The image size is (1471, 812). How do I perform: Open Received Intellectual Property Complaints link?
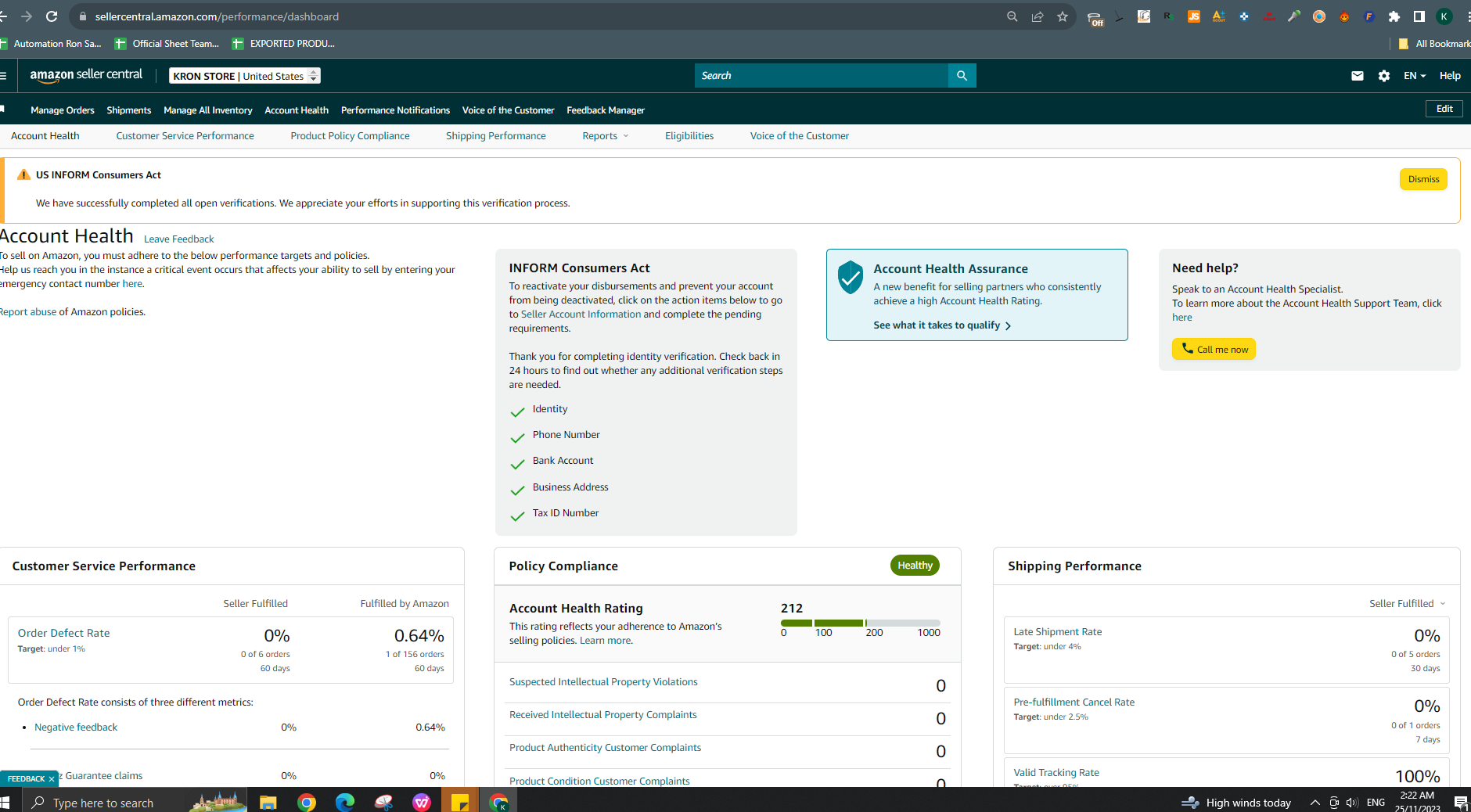coord(602,715)
